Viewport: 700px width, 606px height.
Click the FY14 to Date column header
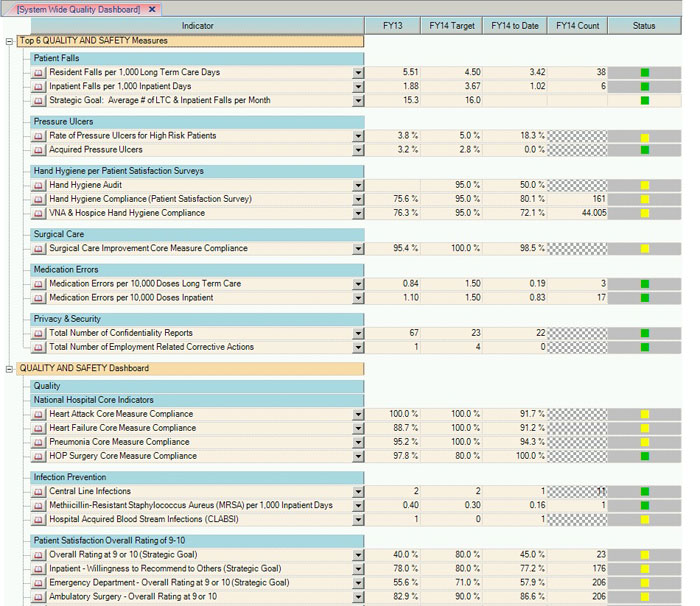(x=515, y=26)
